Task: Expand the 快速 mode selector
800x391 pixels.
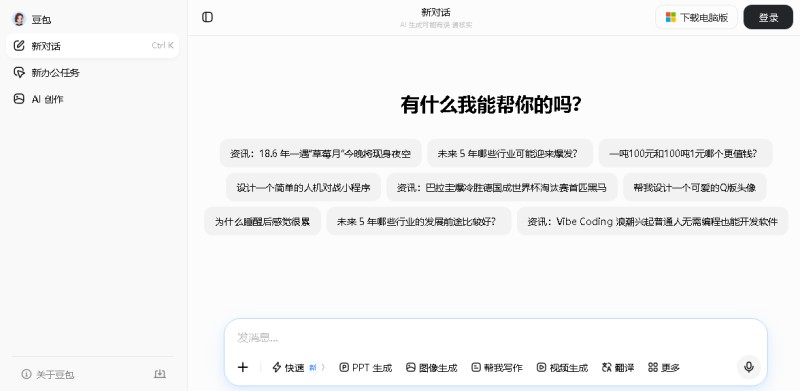Action: point(298,367)
